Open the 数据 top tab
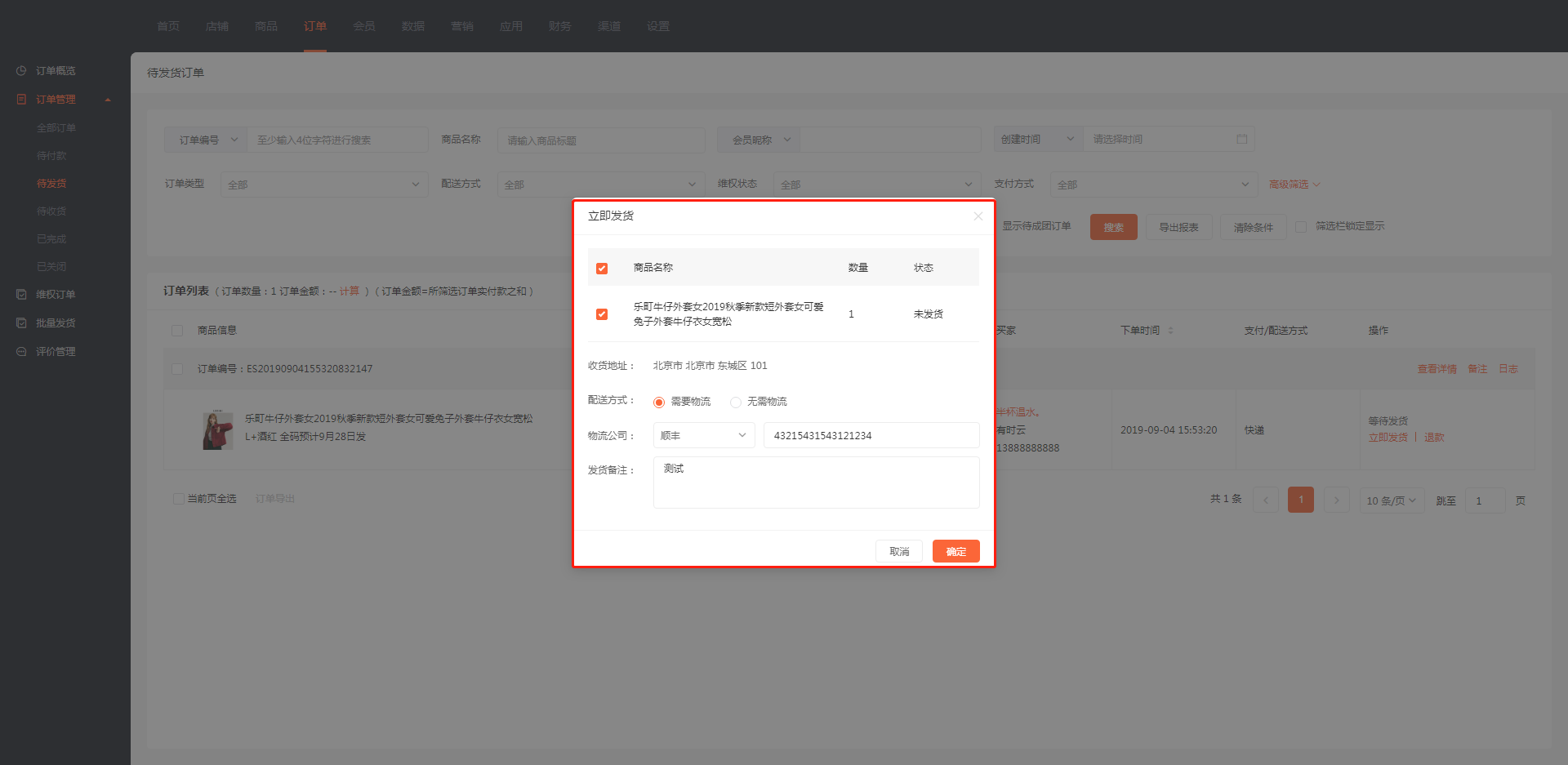 [413, 26]
